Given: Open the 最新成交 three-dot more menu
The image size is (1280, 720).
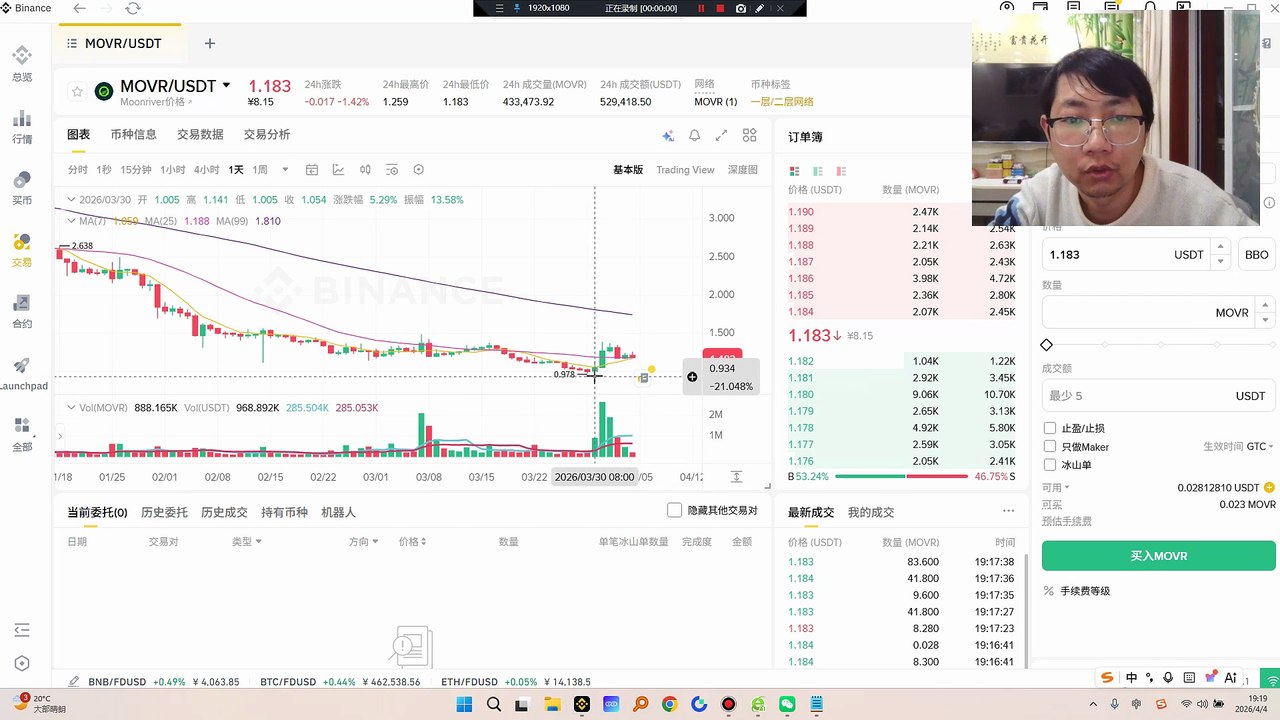Looking at the screenshot, I should [1008, 511].
